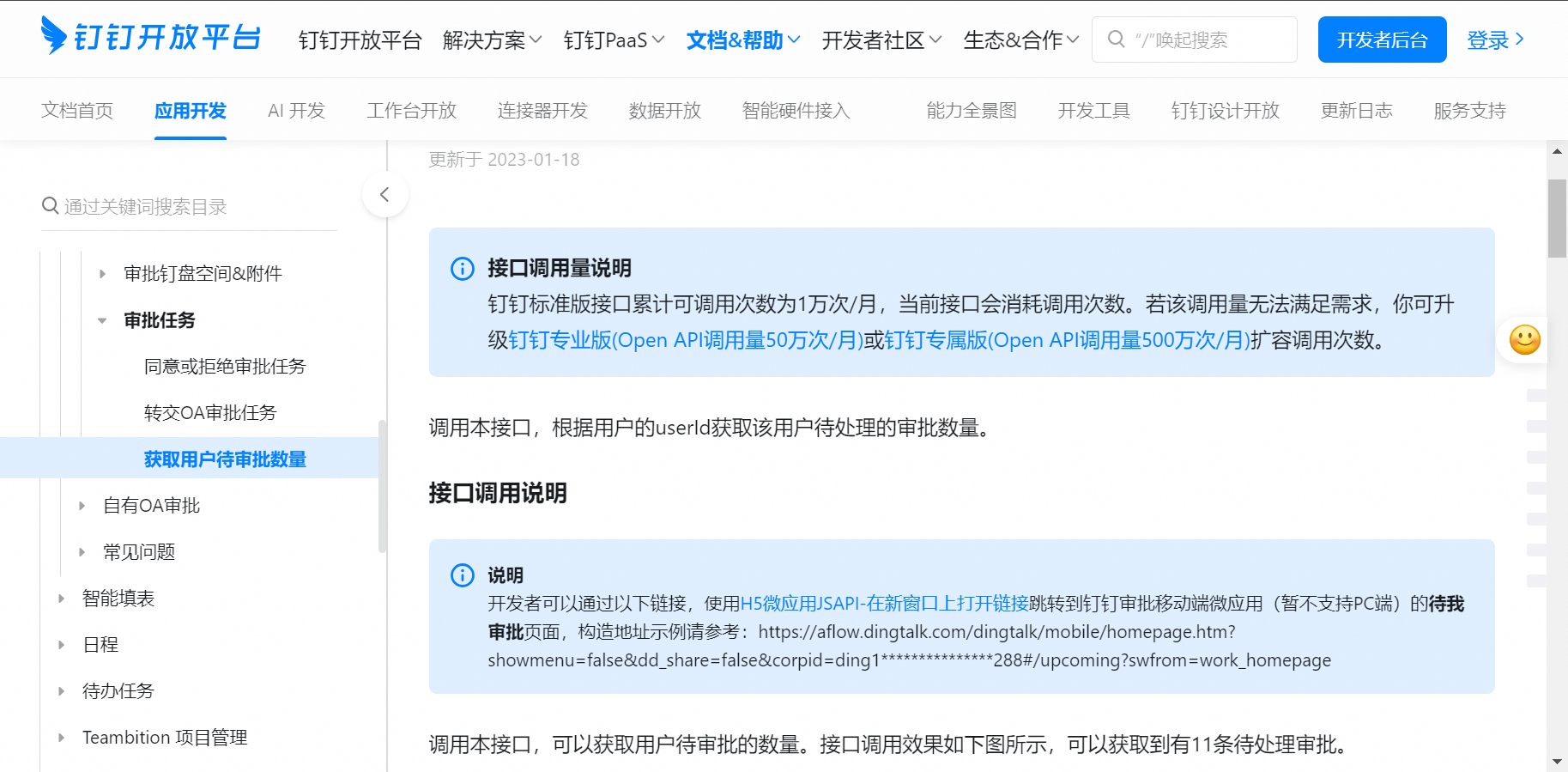Switch to the 应用开发 tab
This screenshot has height=772, width=1568.
[191, 111]
